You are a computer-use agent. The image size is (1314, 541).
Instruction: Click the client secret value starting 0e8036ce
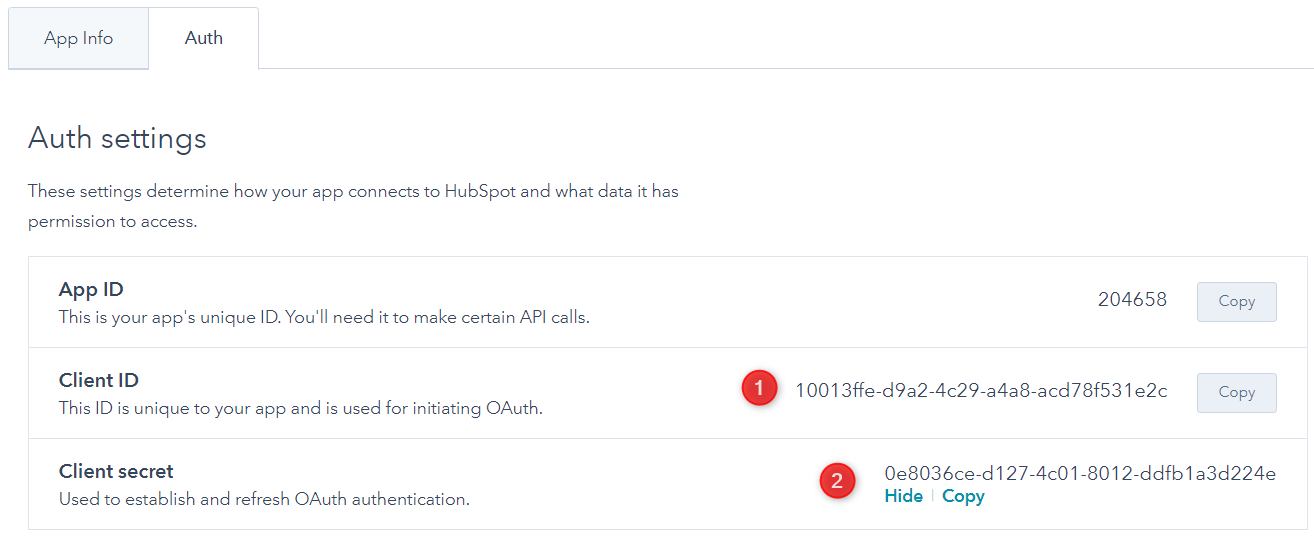pyautogui.click(x=1080, y=474)
